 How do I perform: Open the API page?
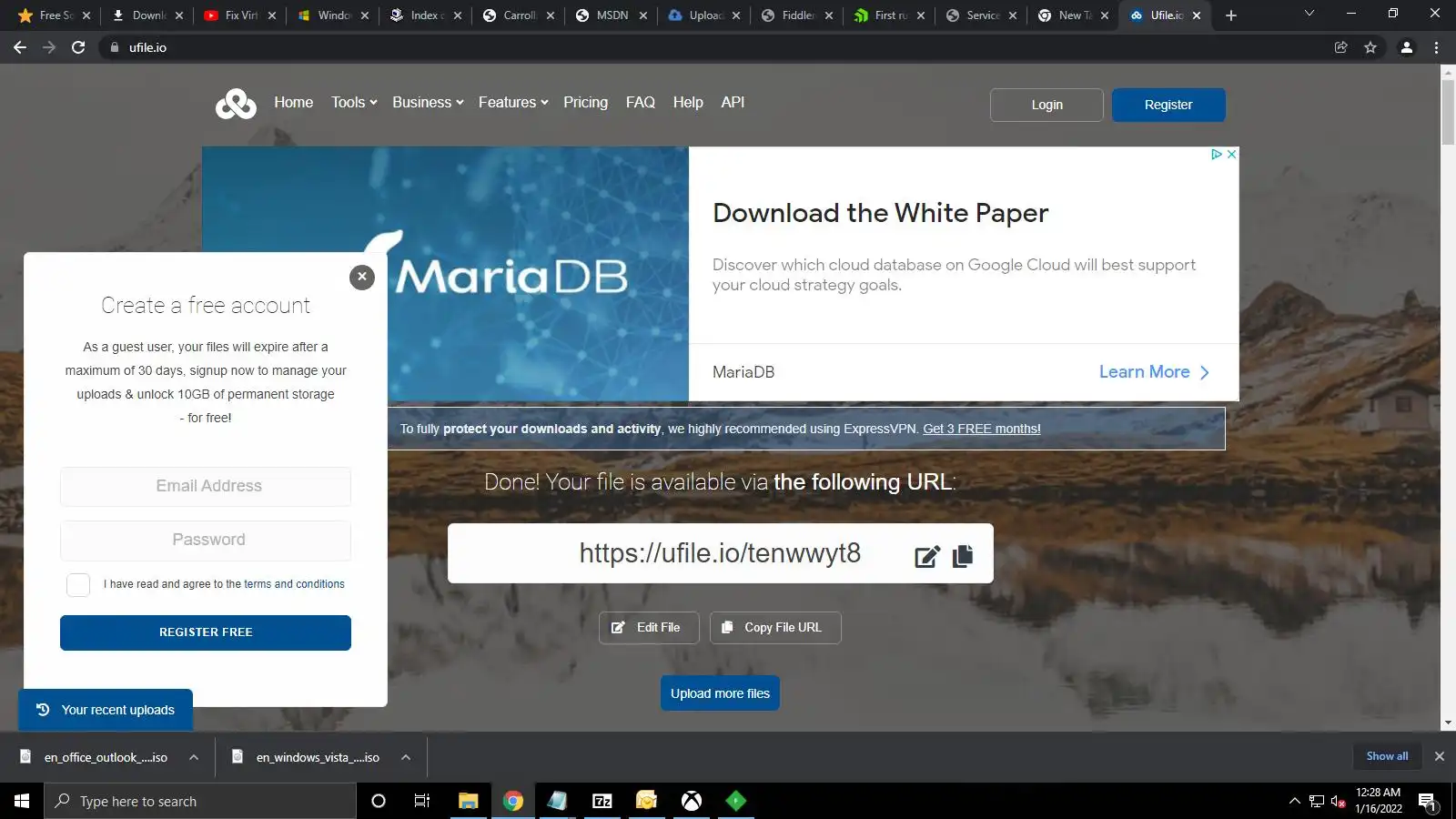[x=733, y=103]
